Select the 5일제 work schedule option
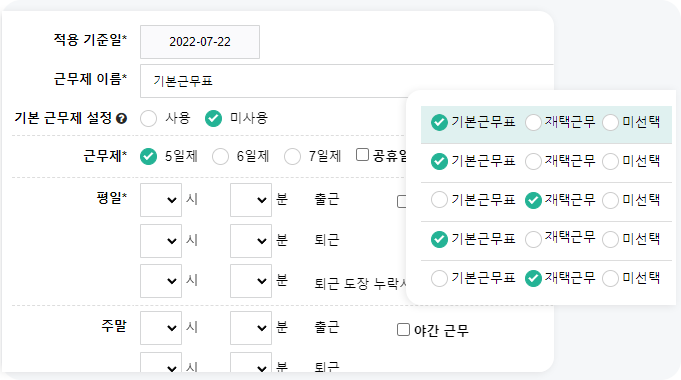This screenshot has height=380, width=681. 149,156
